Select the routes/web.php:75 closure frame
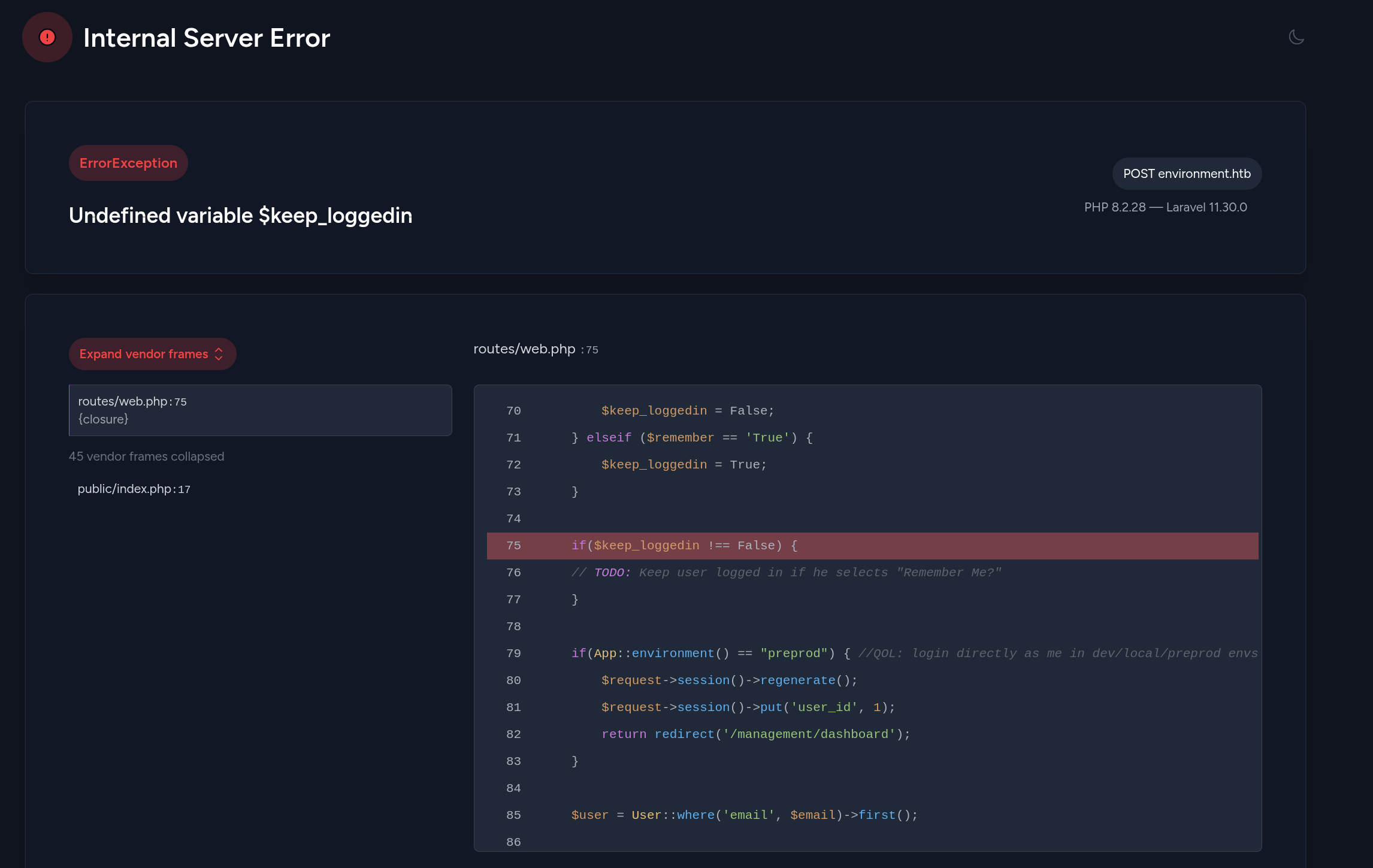Screen dimensions: 1373x868 coord(260,410)
